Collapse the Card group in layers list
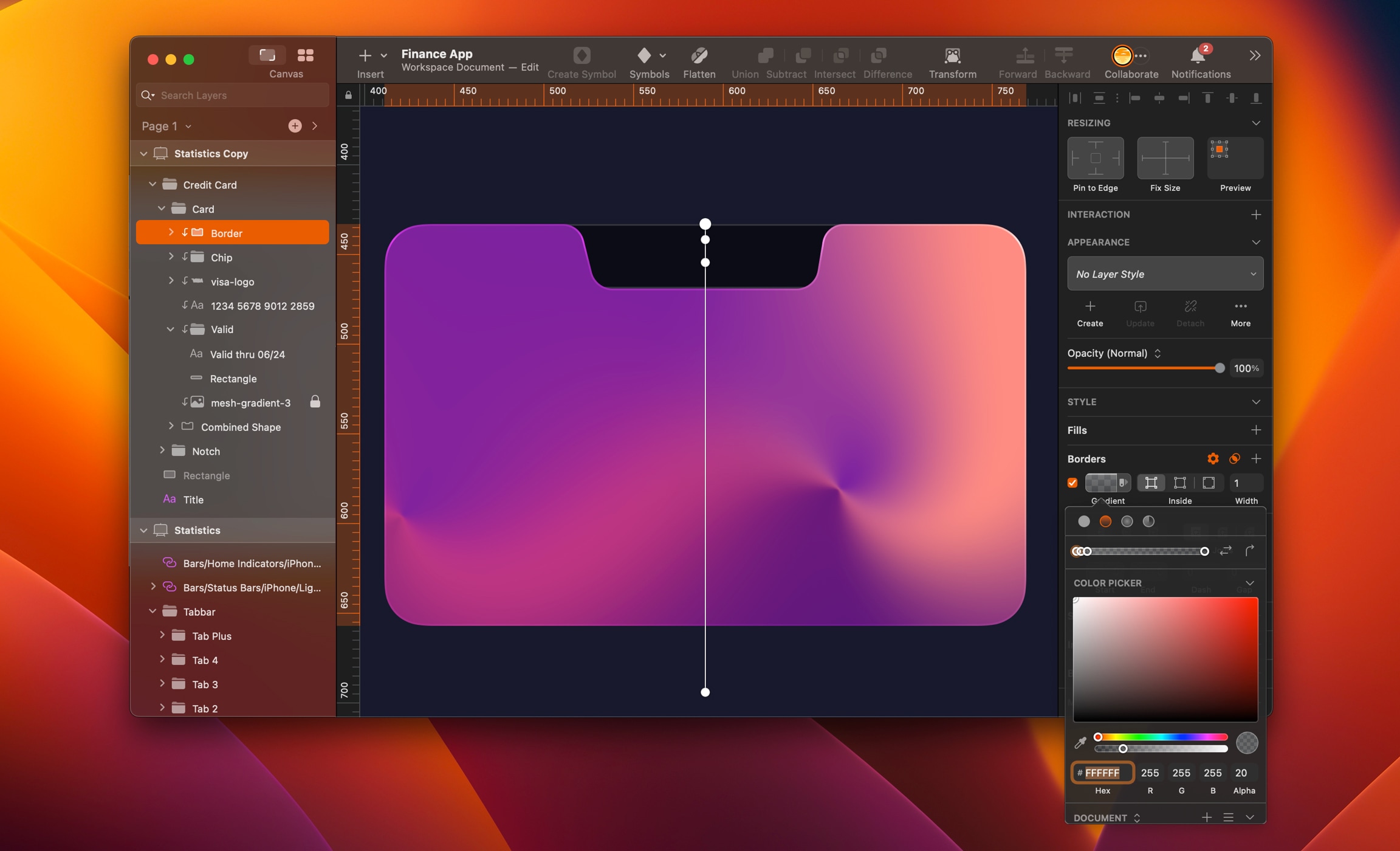This screenshot has height=851, width=1400. coord(162,208)
